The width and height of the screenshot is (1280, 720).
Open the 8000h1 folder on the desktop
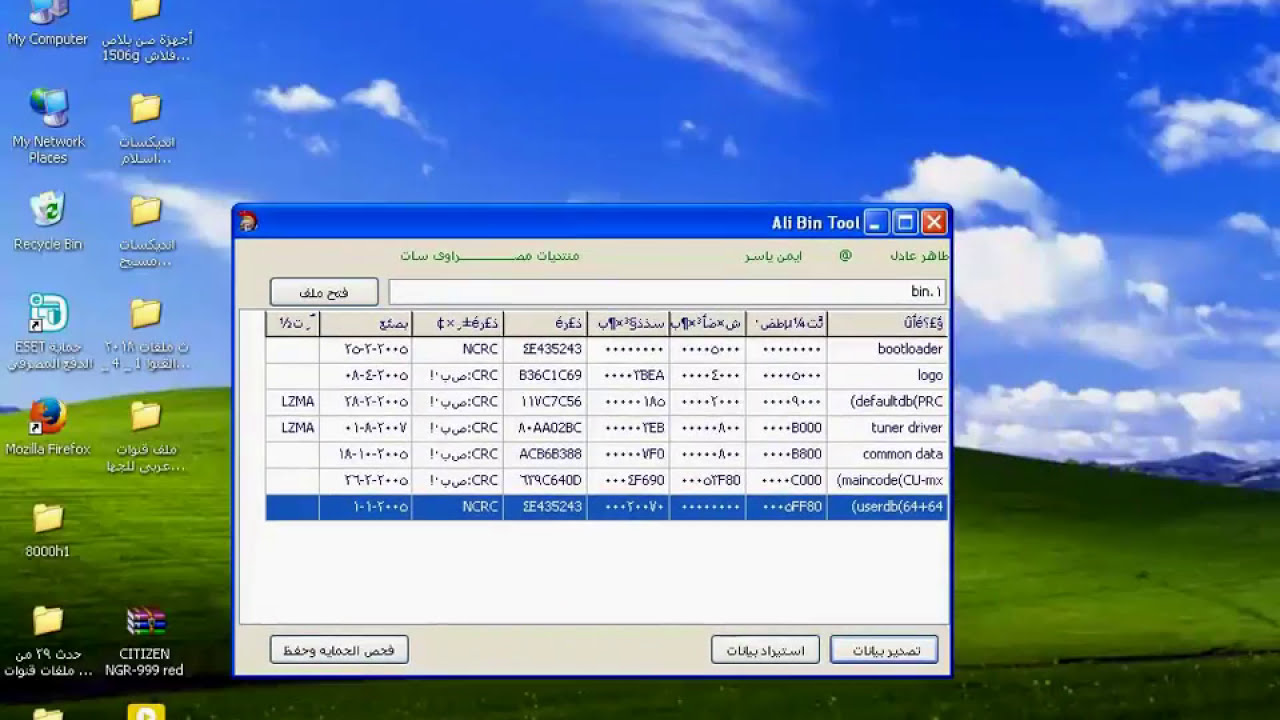(x=48, y=530)
